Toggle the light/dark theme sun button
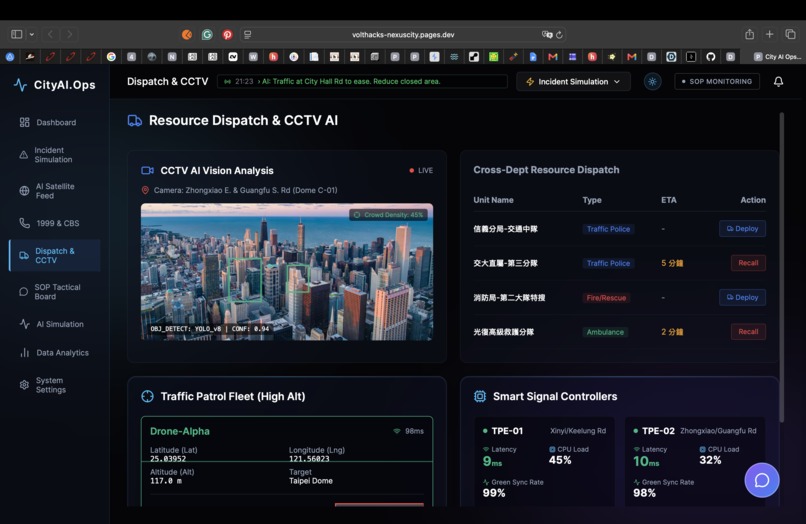 (652, 82)
